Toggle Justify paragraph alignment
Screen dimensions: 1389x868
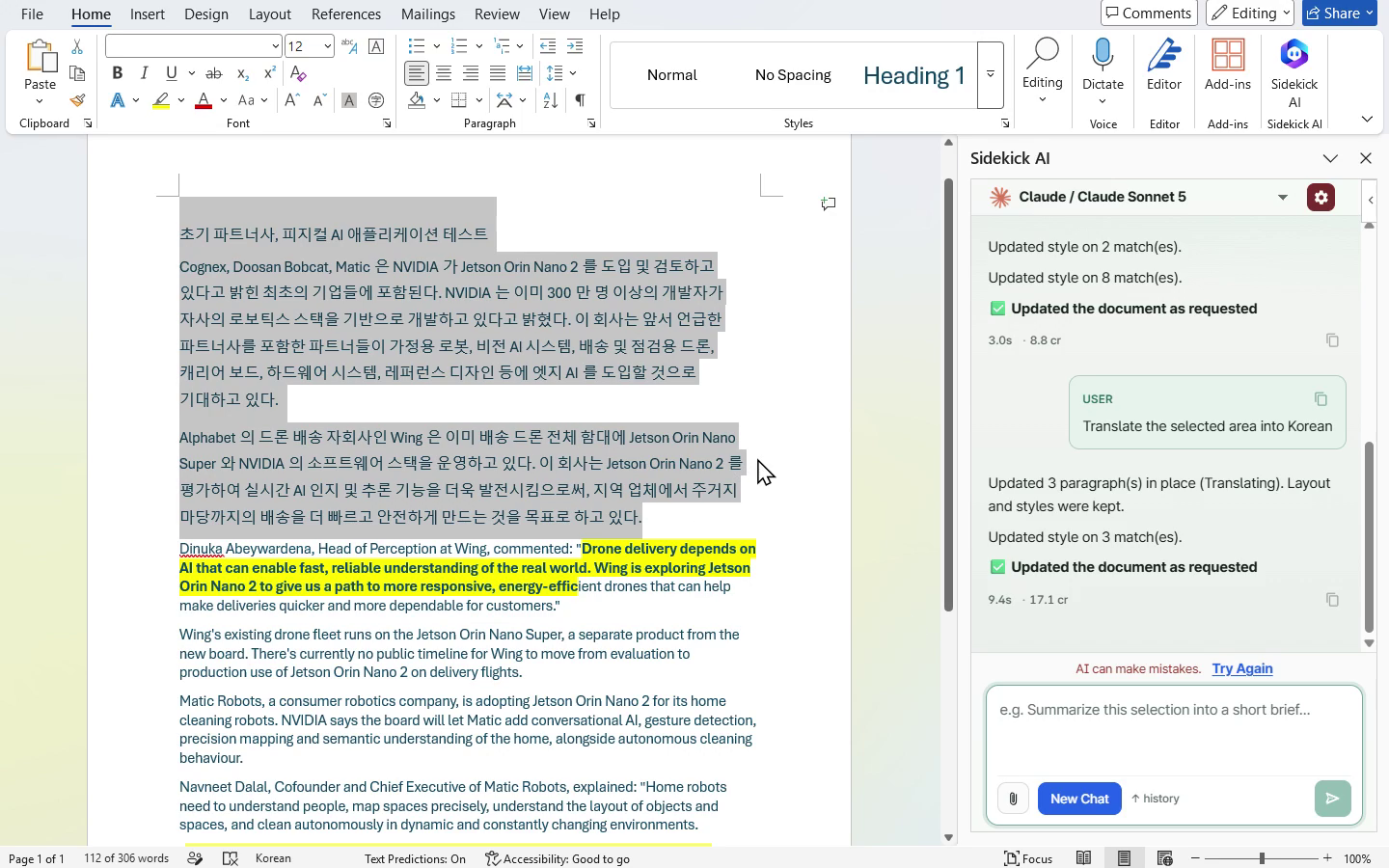(x=498, y=73)
